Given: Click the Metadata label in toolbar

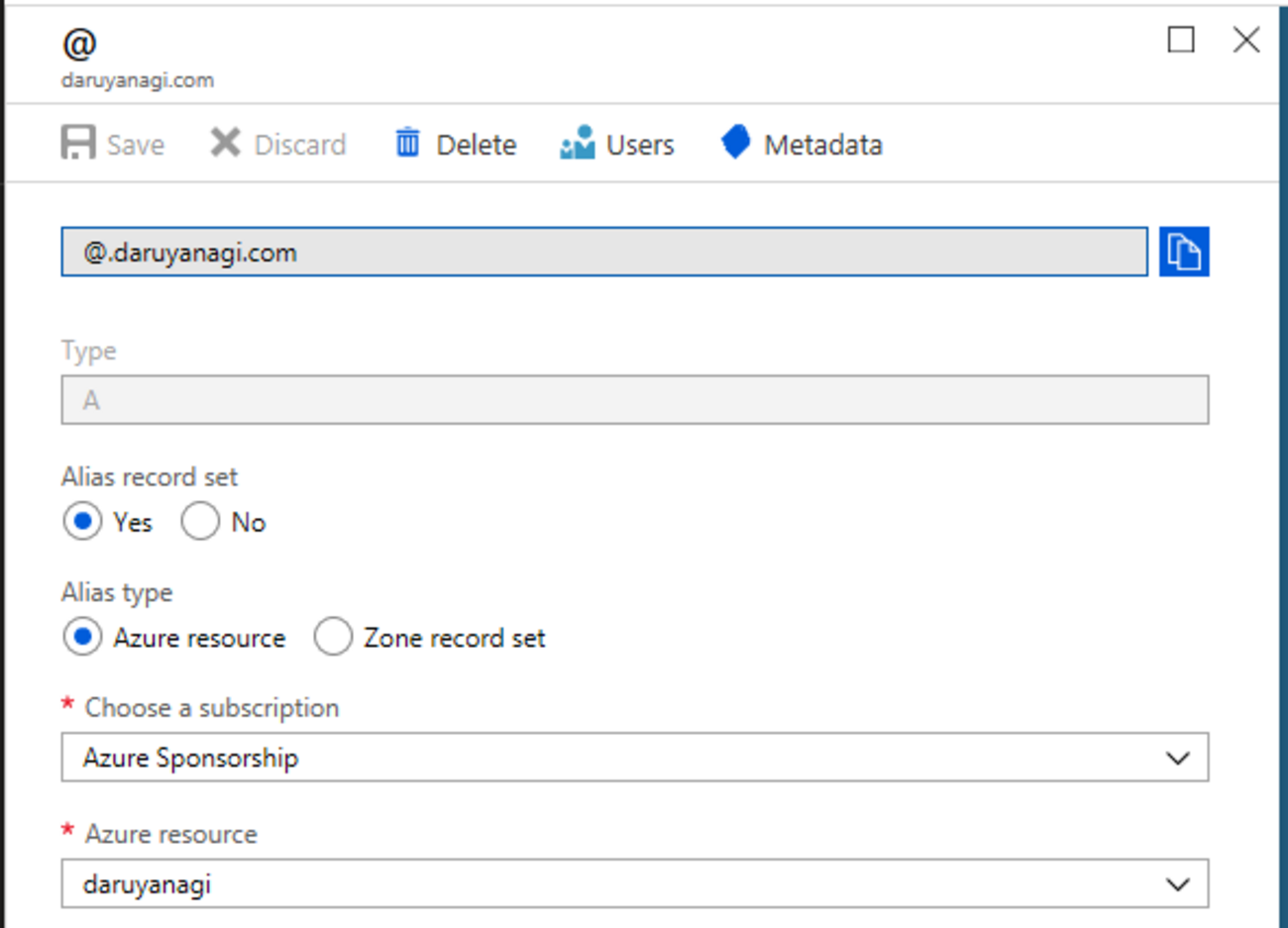Looking at the screenshot, I should pyautogui.click(x=822, y=146).
